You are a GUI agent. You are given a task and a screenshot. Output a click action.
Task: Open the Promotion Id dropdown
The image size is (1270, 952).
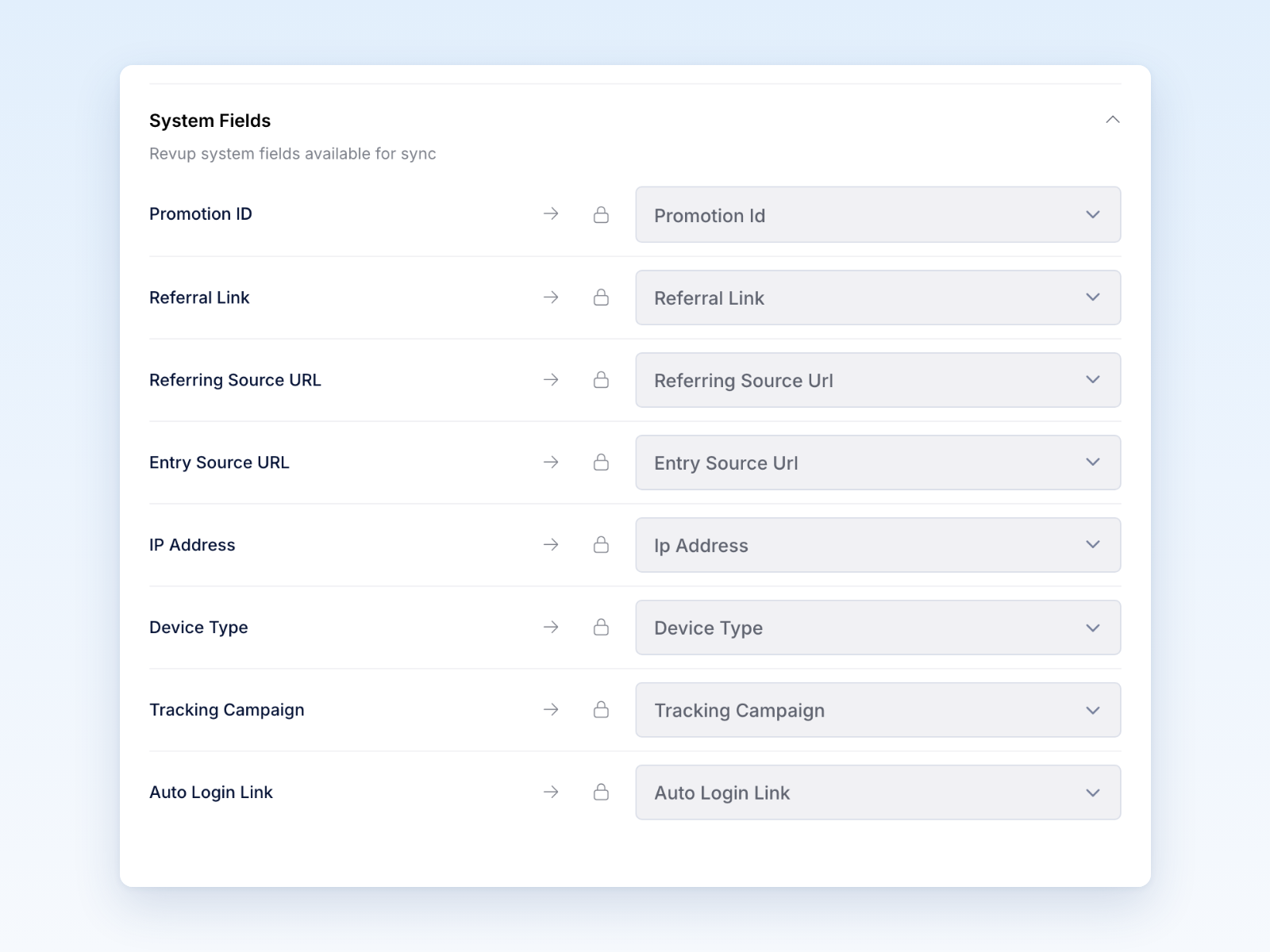(878, 215)
